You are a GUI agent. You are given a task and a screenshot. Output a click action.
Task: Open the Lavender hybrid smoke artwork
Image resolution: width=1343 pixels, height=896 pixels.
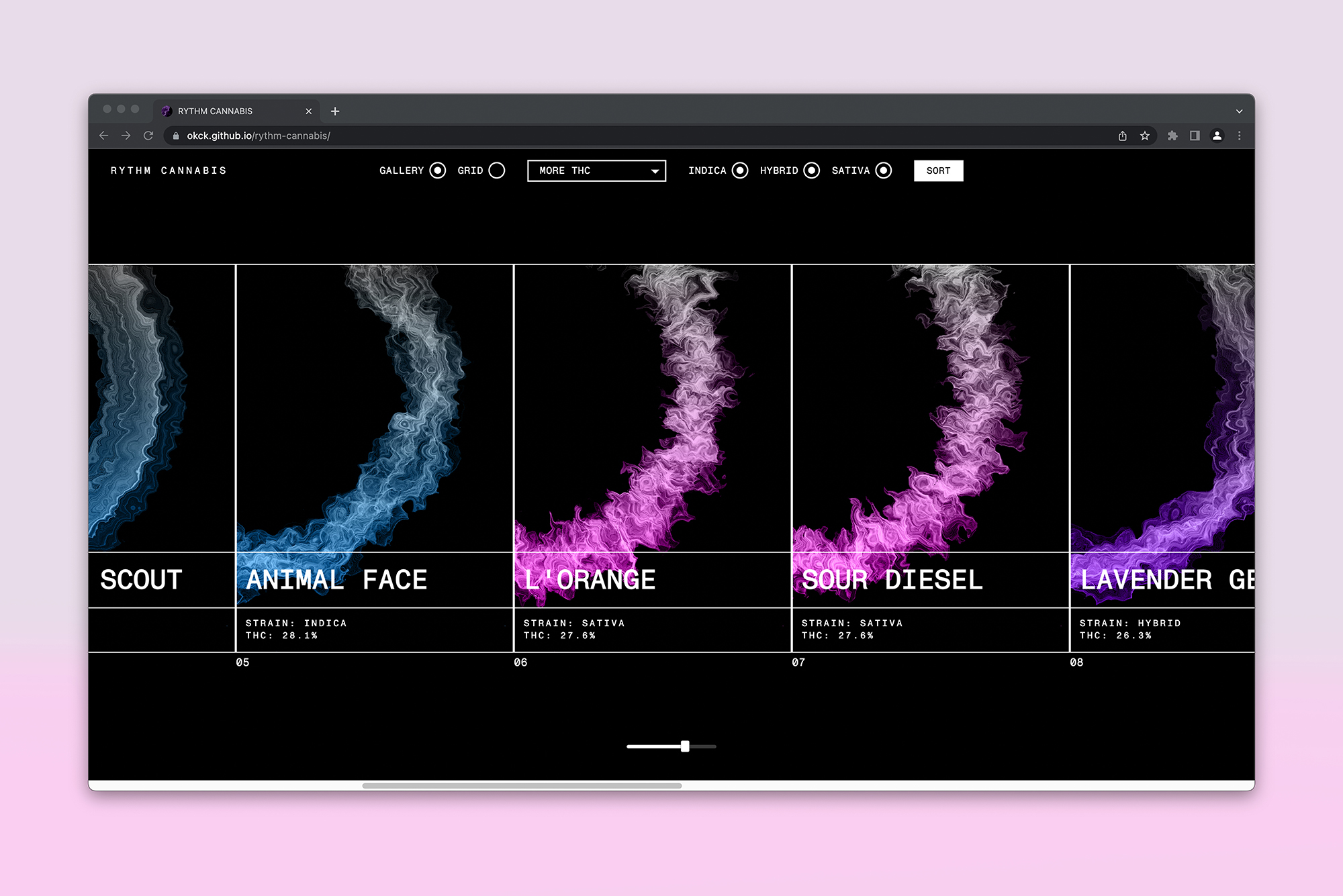(x=1162, y=408)
